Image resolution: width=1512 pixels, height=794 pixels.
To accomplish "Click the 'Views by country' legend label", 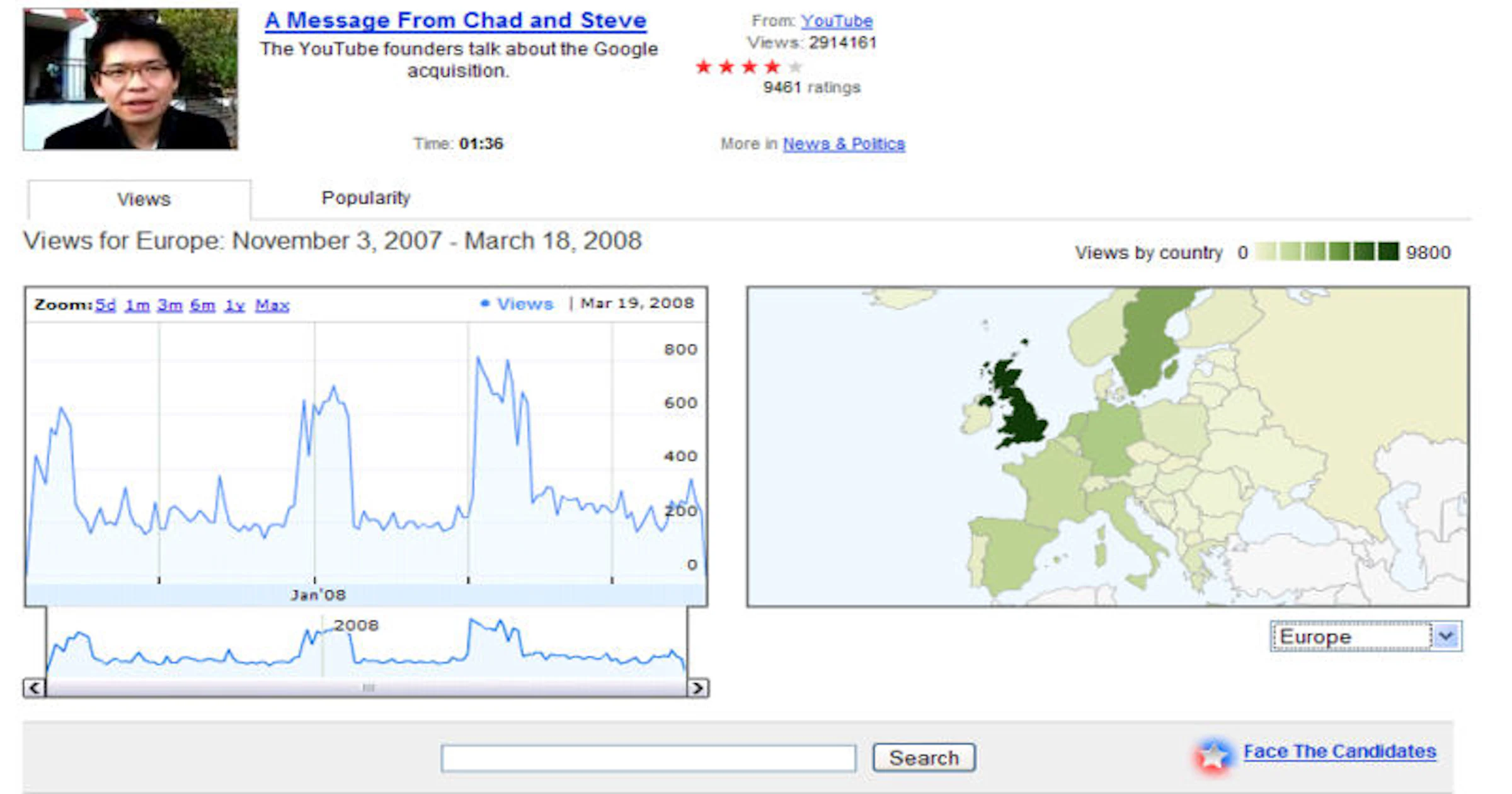I will [1148, 253].
